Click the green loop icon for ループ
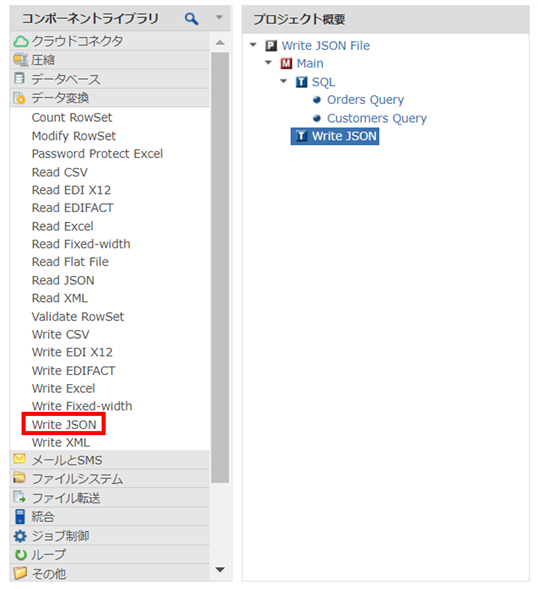This screenshot has width=538, height=589. coord(20,555)
